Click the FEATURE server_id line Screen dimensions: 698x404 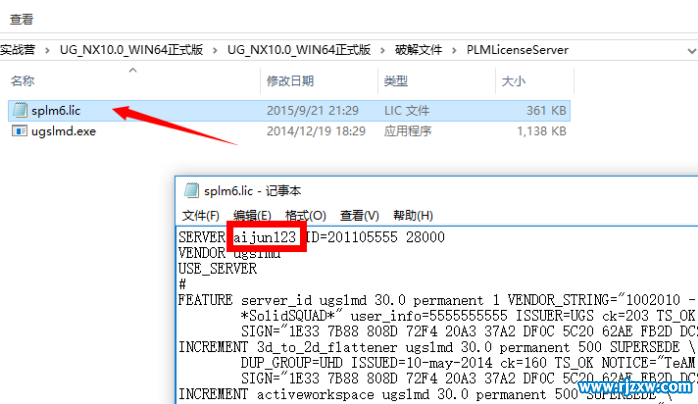tap(436, 300)
